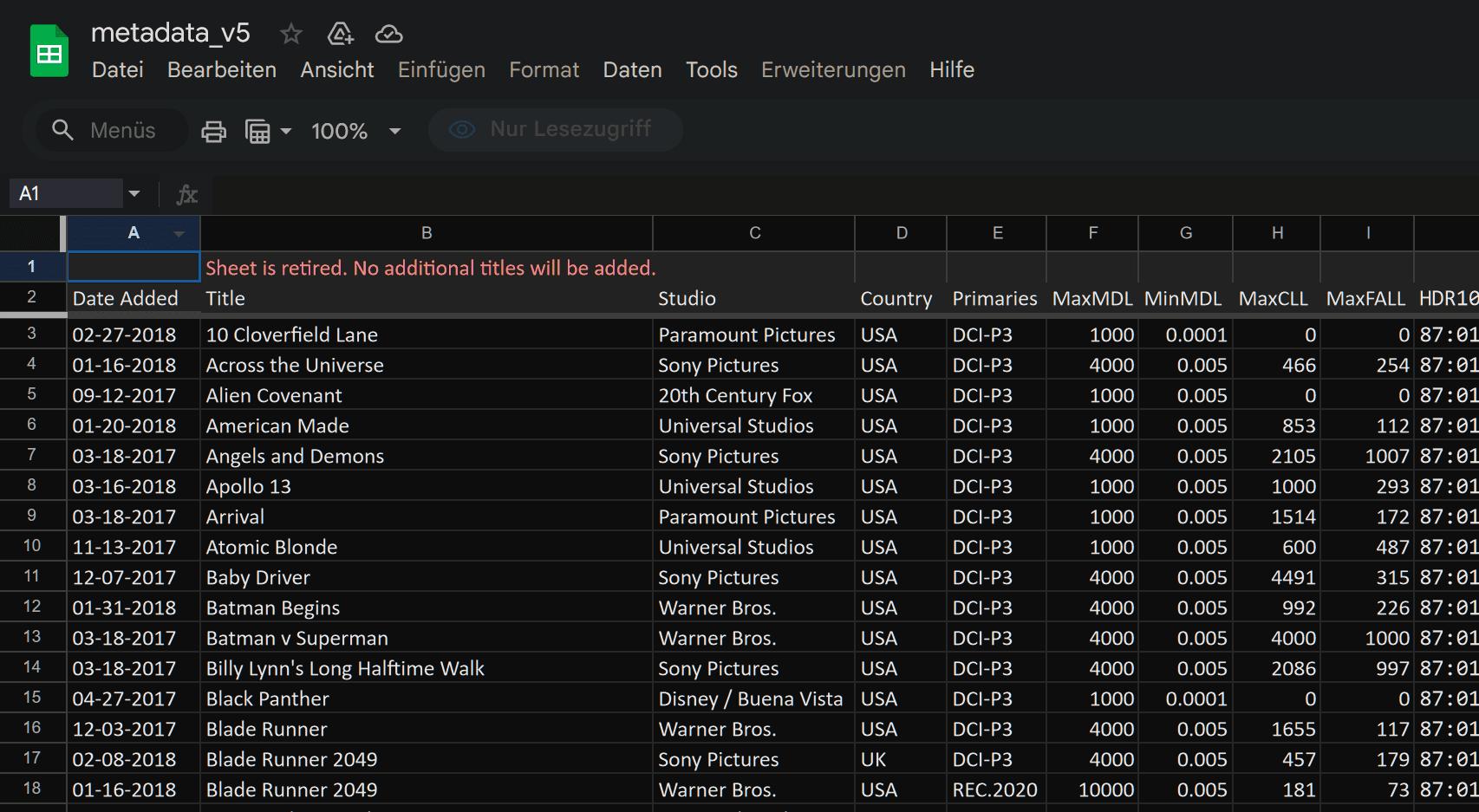Open the Ansicht menu
1479x812 pixels.
[x=337, y=69]
